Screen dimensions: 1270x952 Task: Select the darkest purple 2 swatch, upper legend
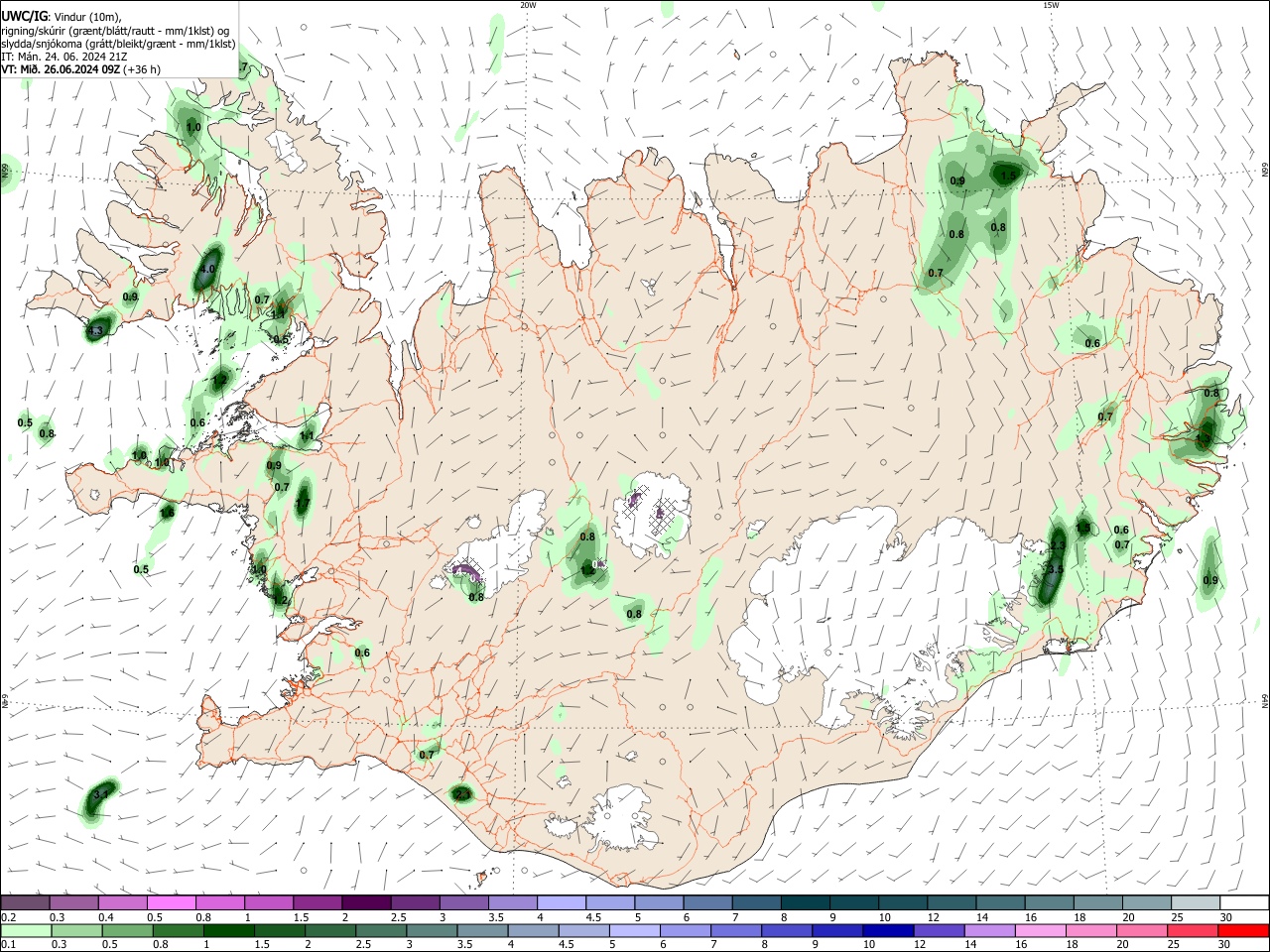click(366, 902)
